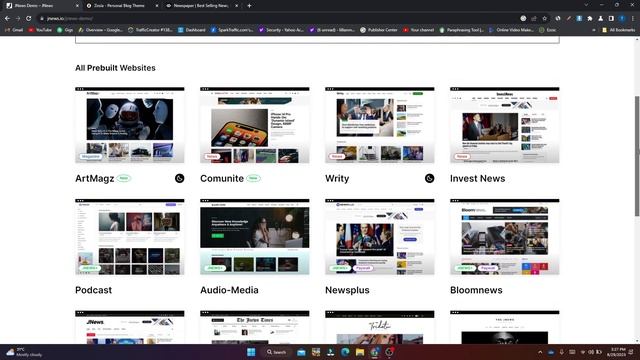The image size is (640, 360).
Task: Open the All Bookmarks folder
Action: tap(618, 30)
